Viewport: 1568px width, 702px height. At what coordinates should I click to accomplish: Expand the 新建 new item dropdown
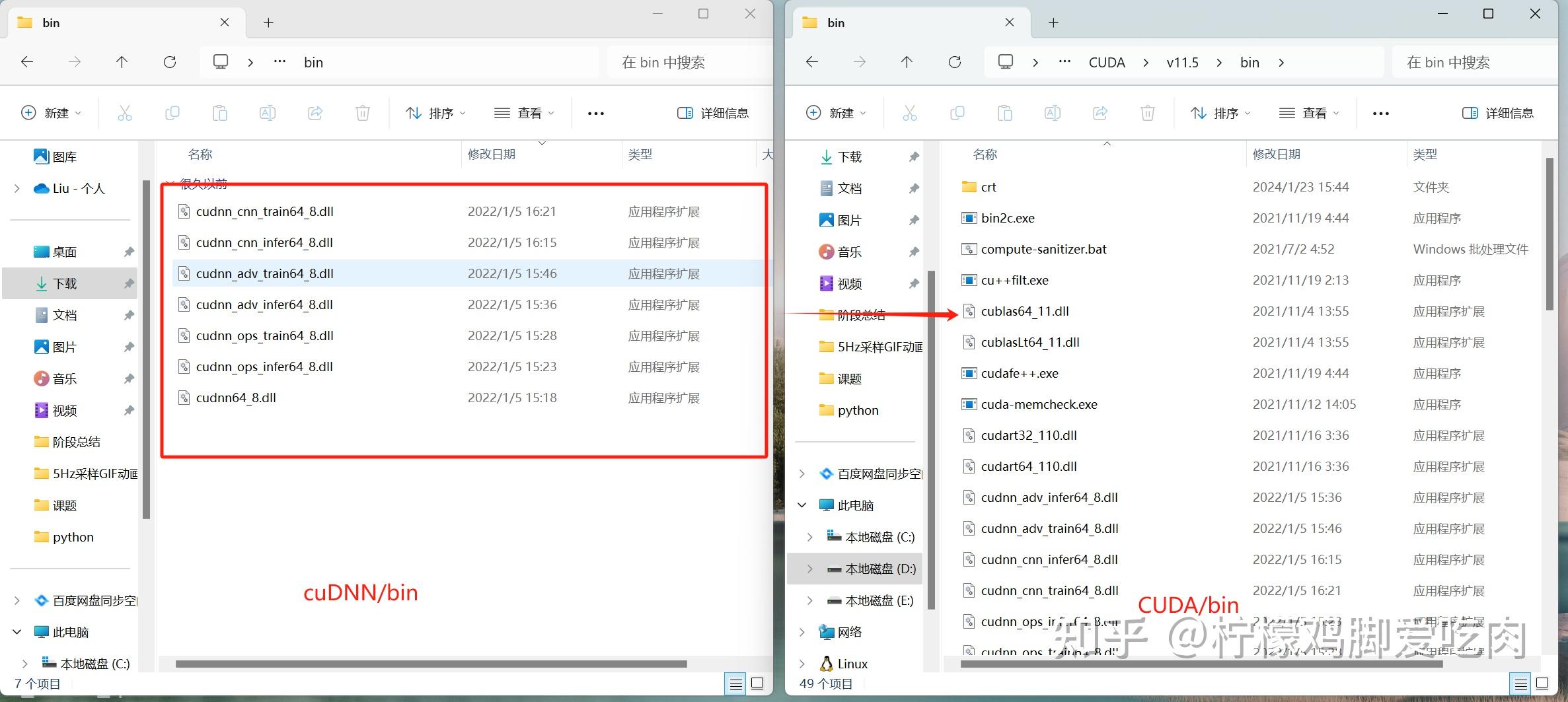[52, 112]
